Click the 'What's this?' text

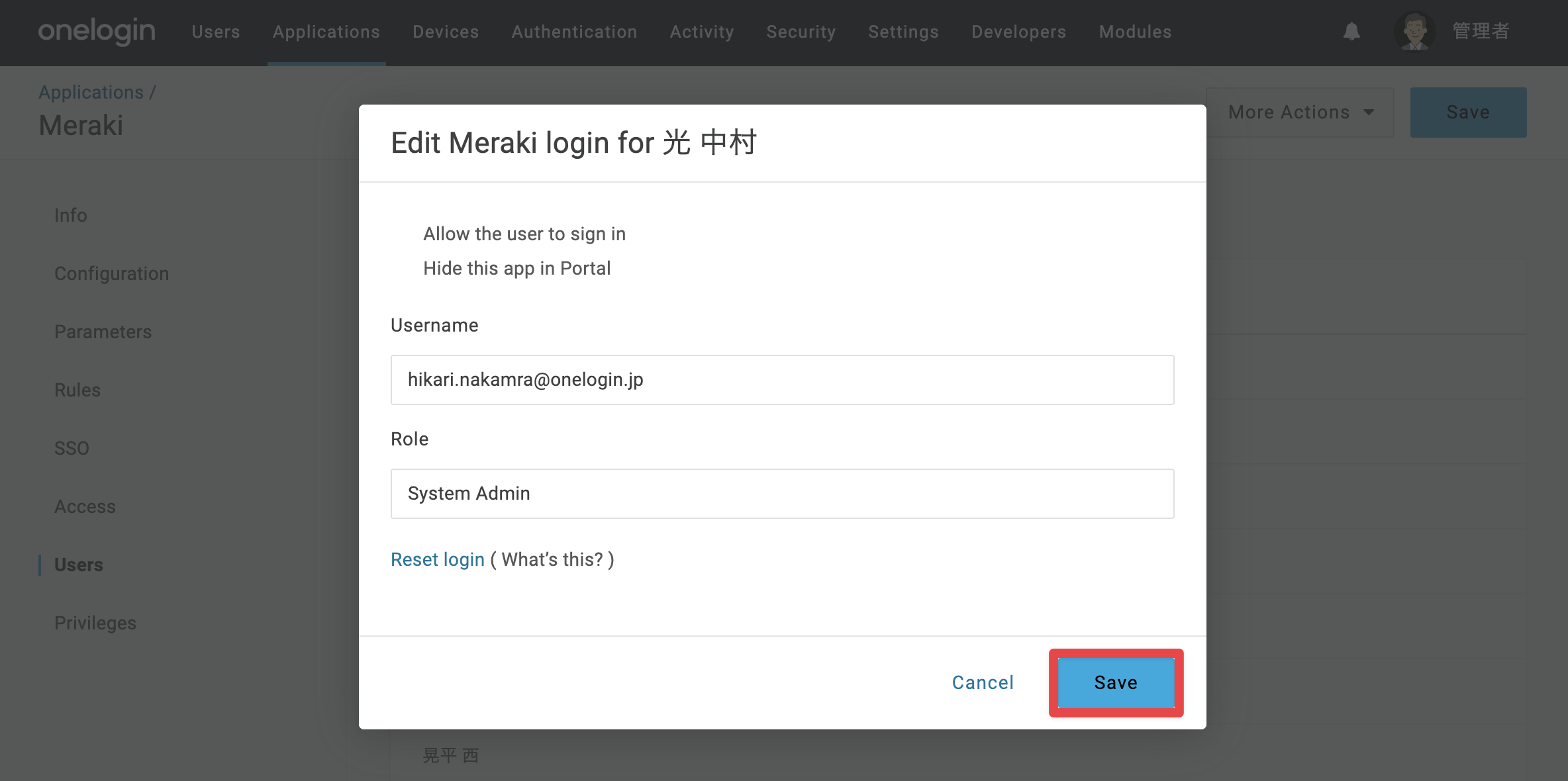[552, 559]
